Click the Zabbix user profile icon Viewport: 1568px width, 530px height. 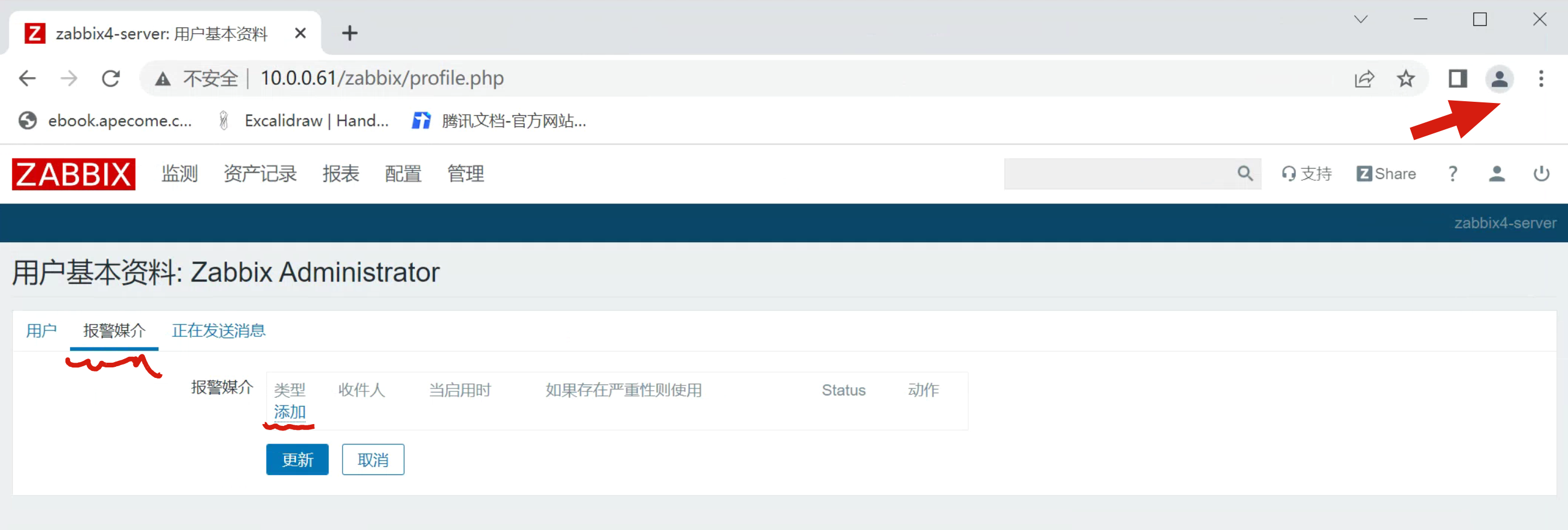(x=1496, y=174)
